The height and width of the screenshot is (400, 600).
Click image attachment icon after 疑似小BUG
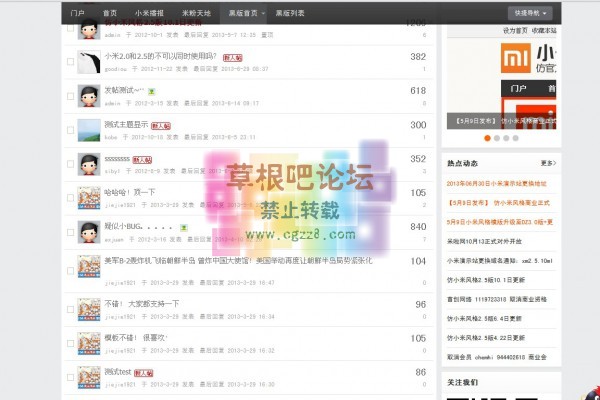(x=184, y=228)
